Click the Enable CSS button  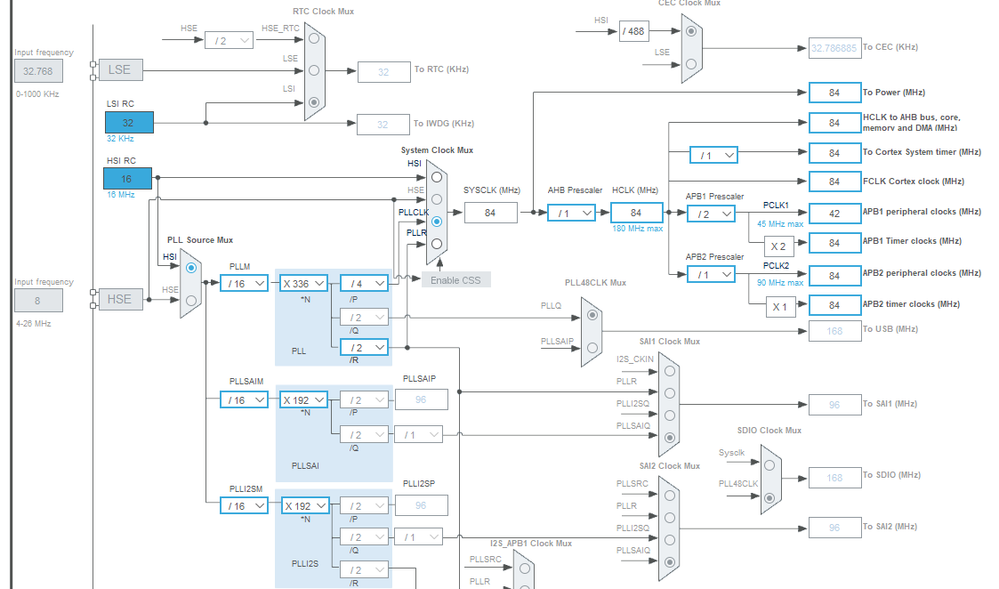pos(456,280)
